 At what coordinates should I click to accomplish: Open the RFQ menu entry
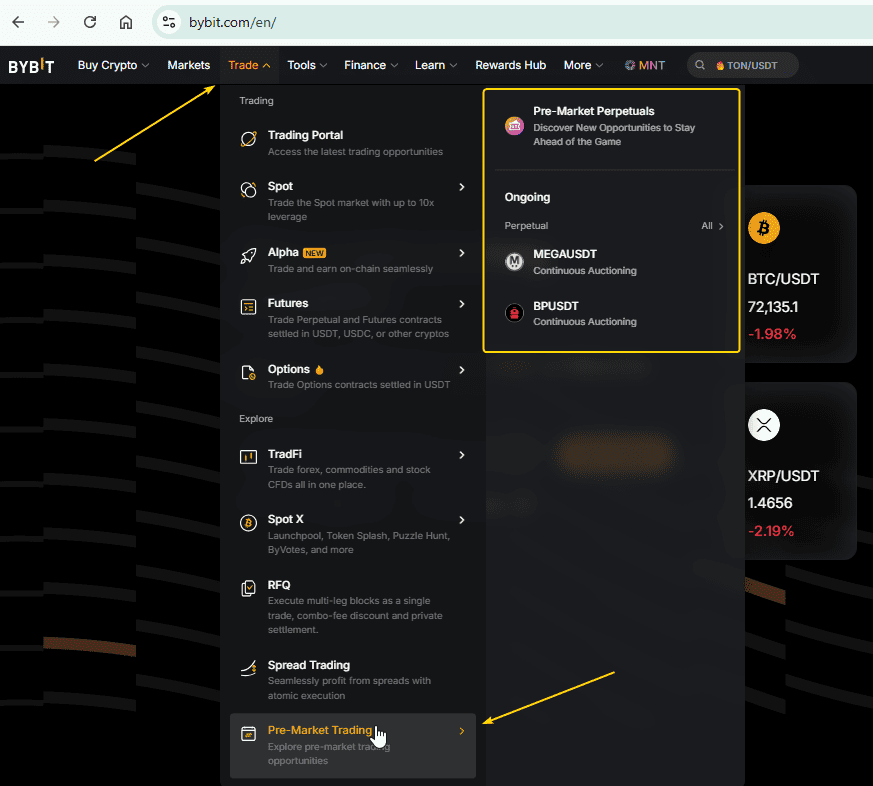tap(353, 606)
